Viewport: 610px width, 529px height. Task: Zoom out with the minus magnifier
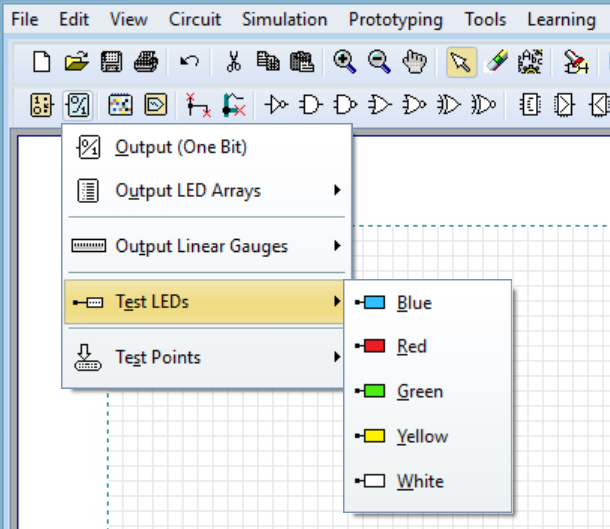(379, 61)
